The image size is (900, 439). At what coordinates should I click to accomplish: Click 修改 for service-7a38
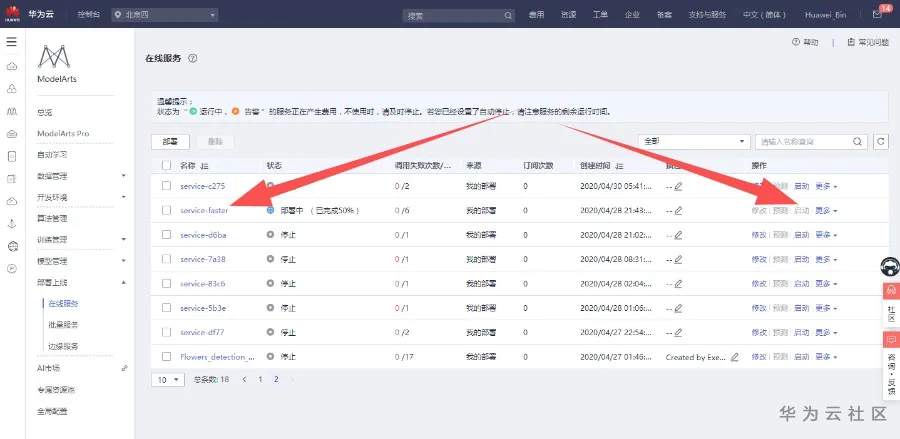click(759, 259)
